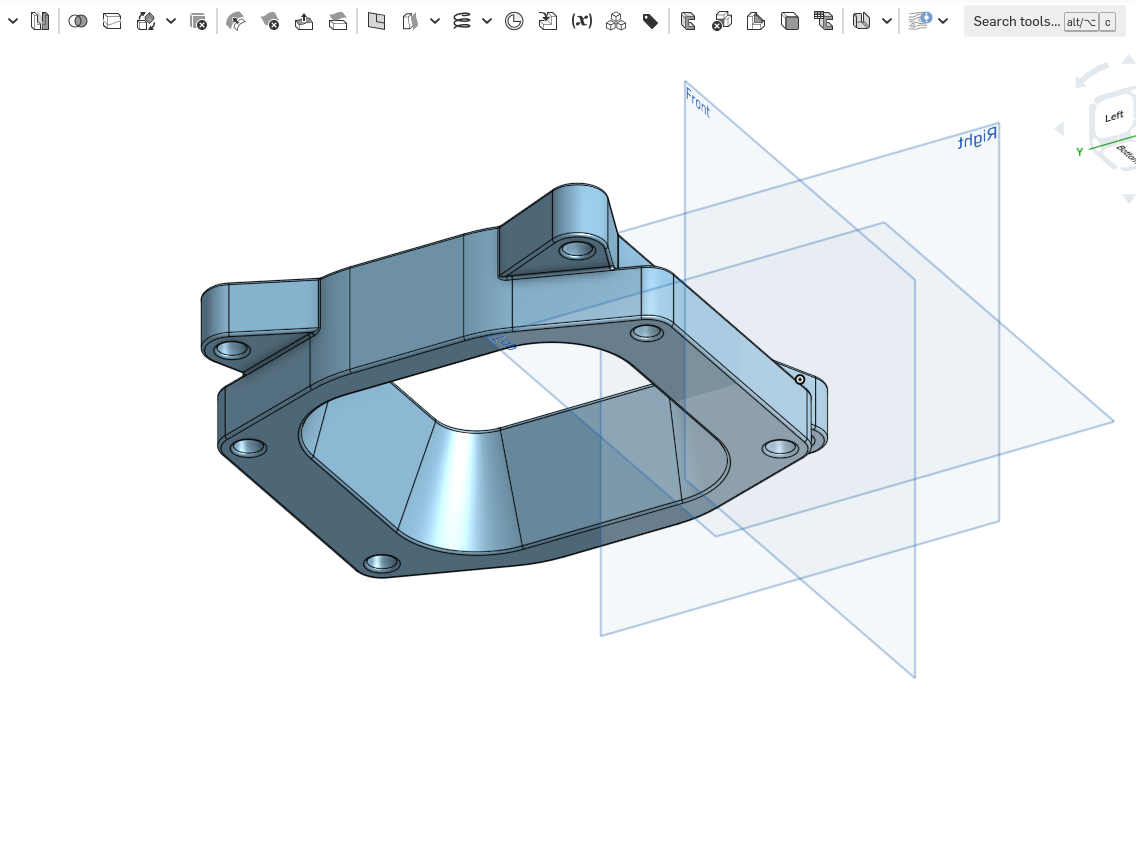Start the Sheet metal model tool
Viewport: 1136px width, 861px height.
pyautogui.click(x=688, y=21)
